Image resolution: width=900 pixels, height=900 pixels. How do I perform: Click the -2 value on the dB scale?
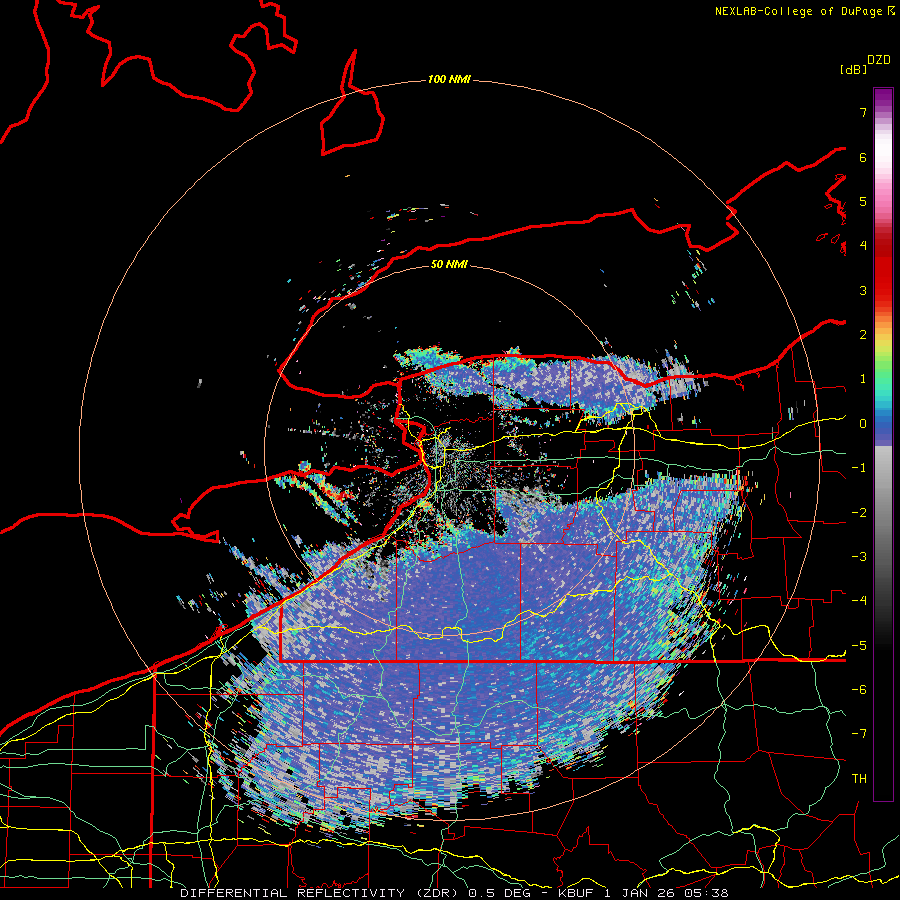click(x=859, y=513)
